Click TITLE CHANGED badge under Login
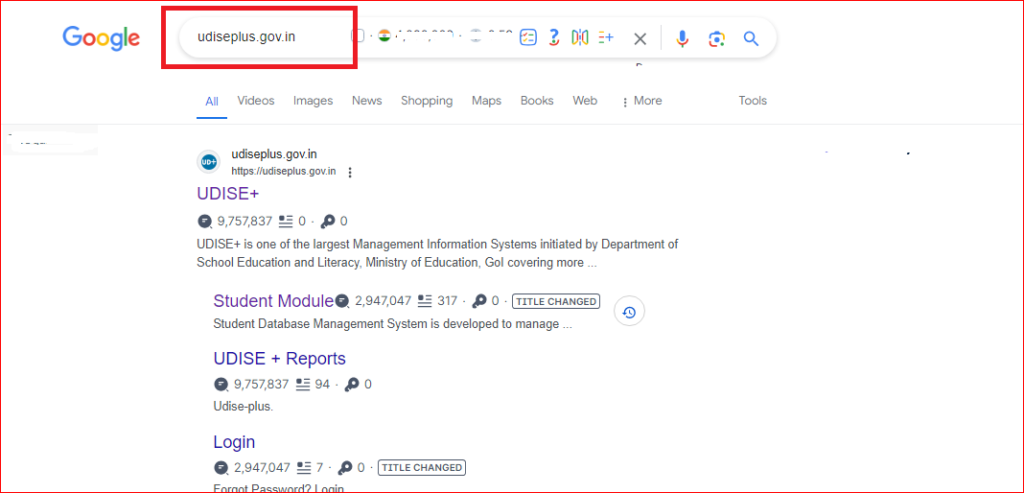 pyautogui.click(x=422, y=468)
